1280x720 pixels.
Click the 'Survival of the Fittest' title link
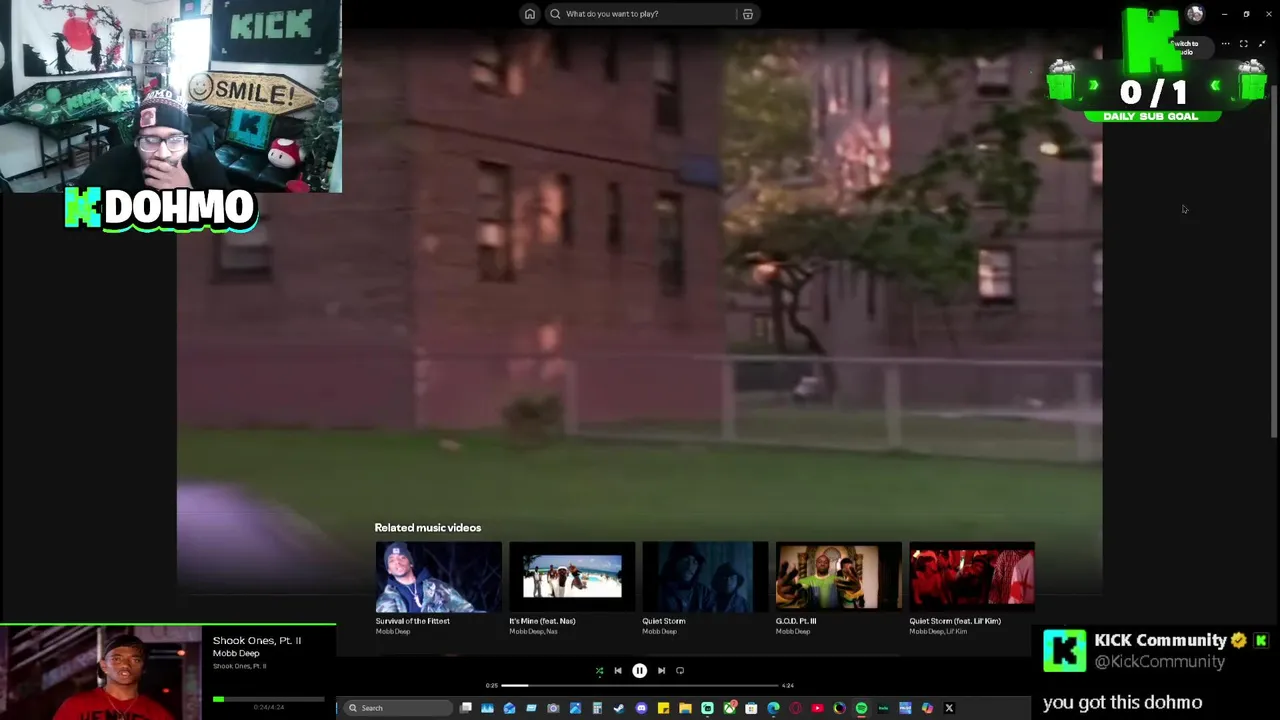pos(412,621)
